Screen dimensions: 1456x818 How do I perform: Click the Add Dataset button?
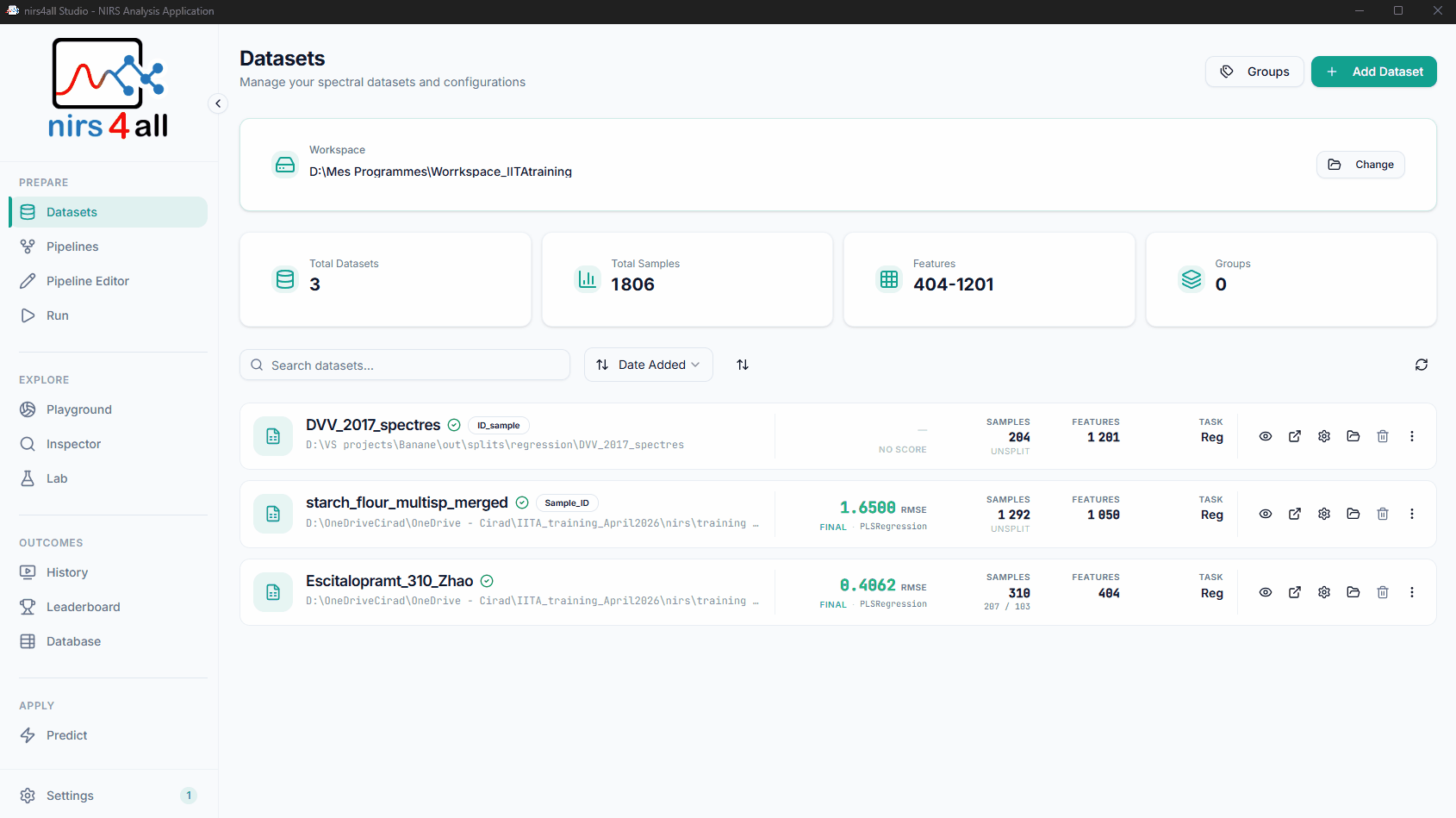coord(1374,72)
